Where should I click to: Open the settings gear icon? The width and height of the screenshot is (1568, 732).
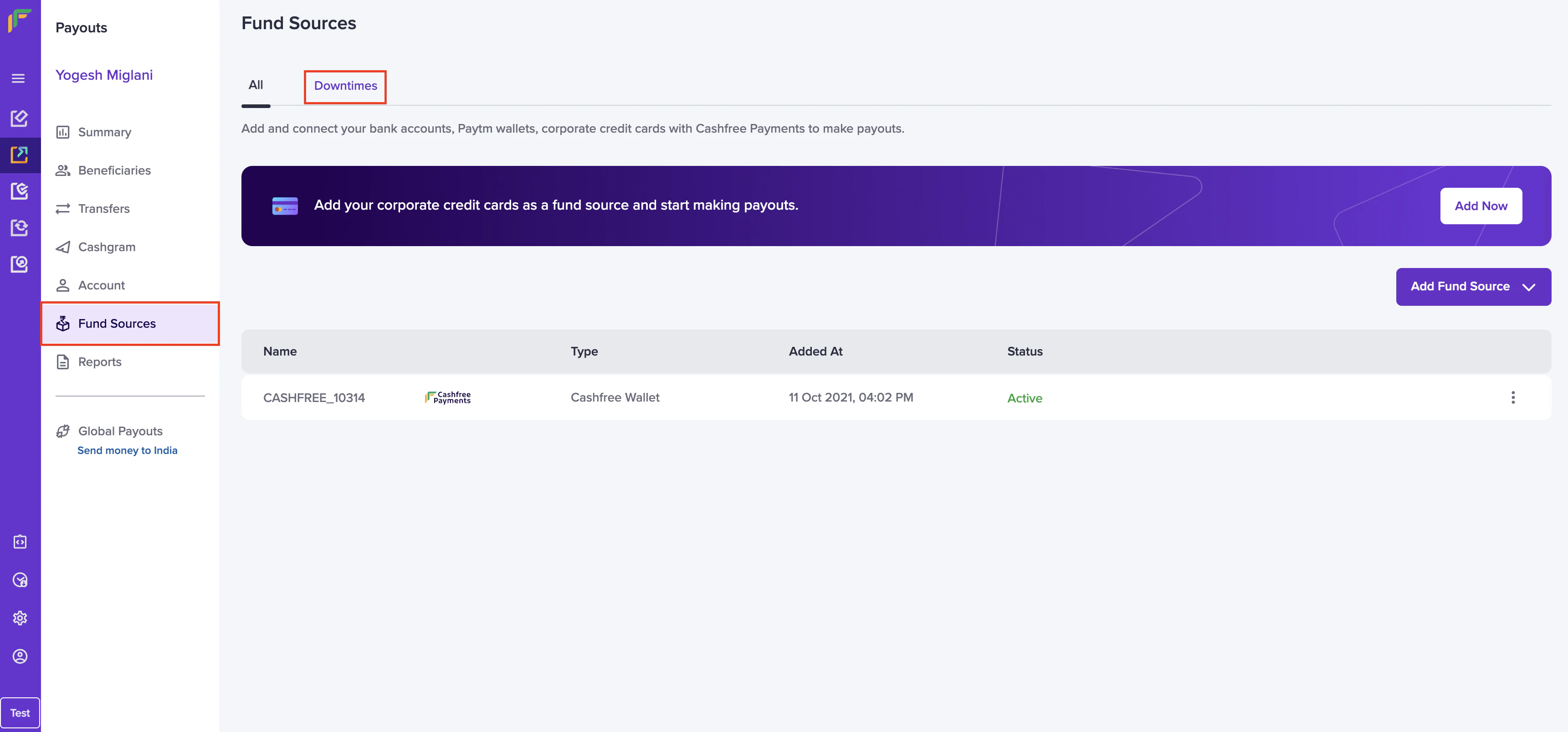[20, 618]
